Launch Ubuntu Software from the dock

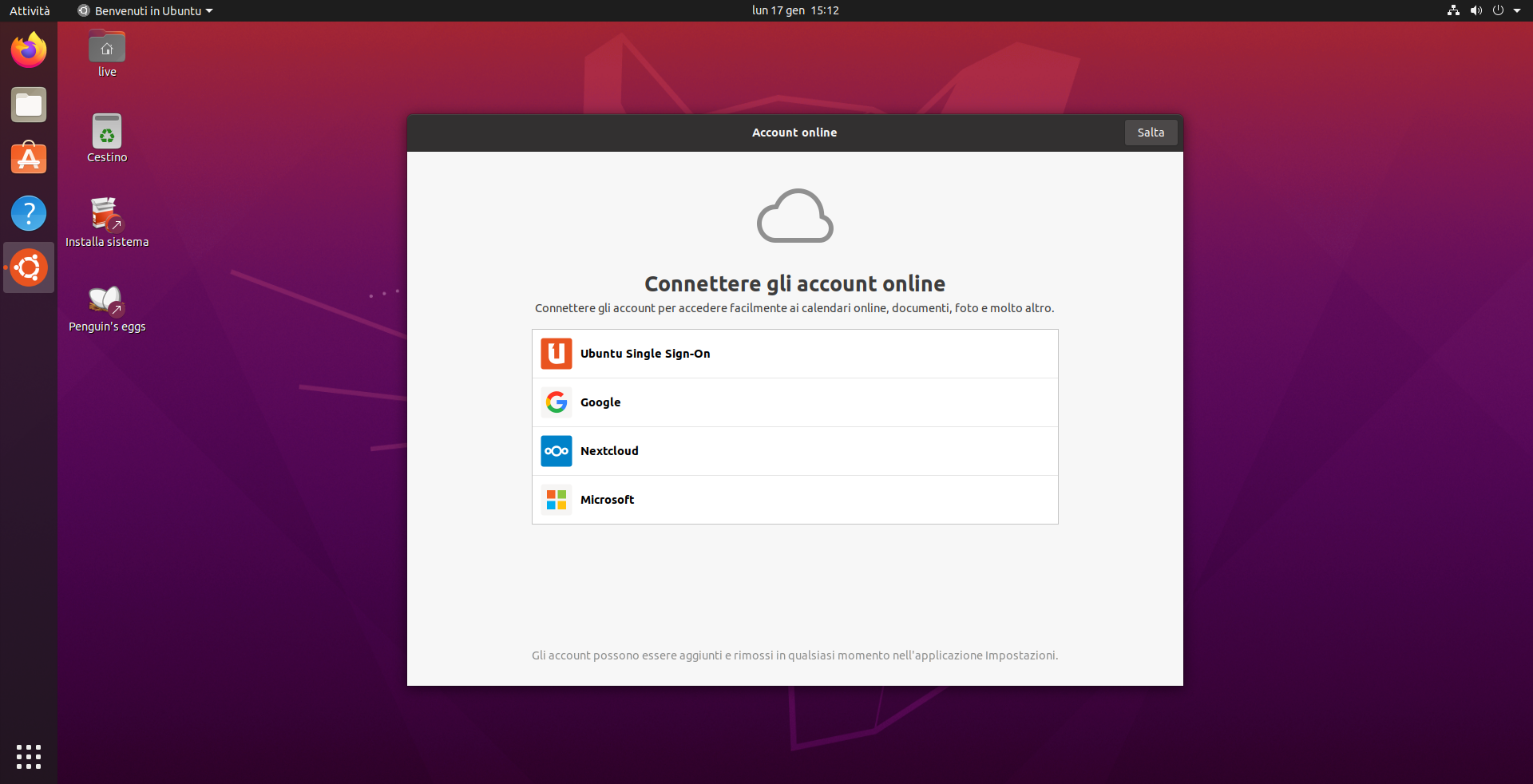pyautogui.click(x=29, y=159)
